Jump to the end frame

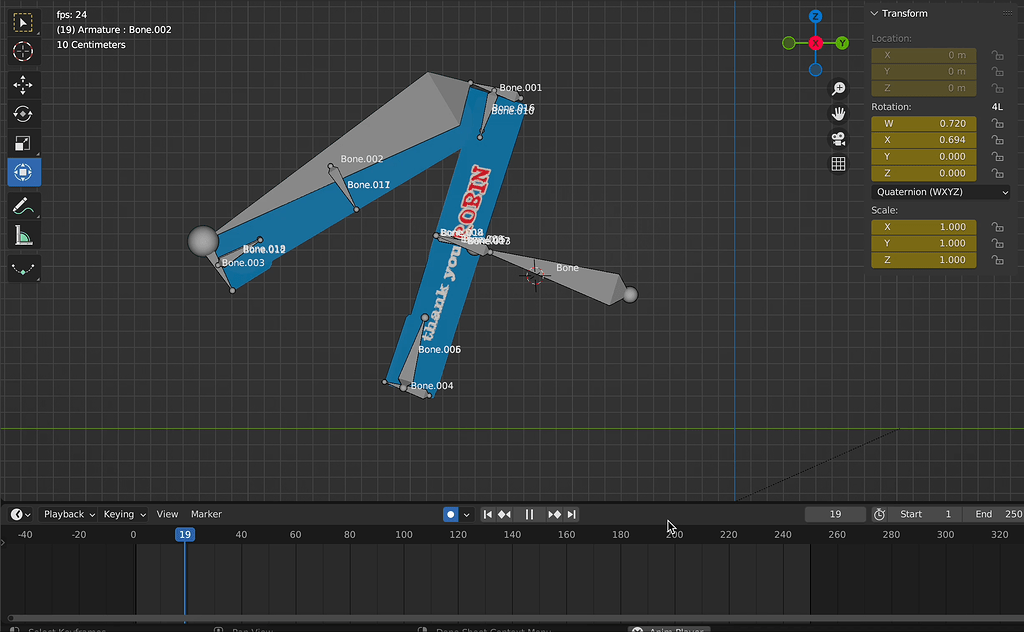571,514
